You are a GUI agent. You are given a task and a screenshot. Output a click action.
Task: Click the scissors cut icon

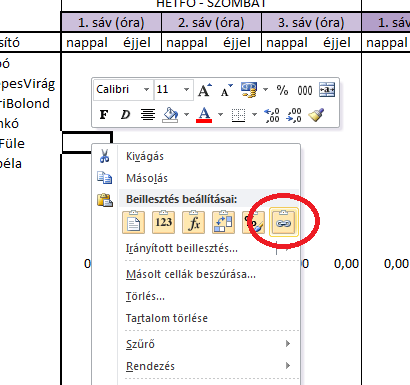click(x=105, y=156)
